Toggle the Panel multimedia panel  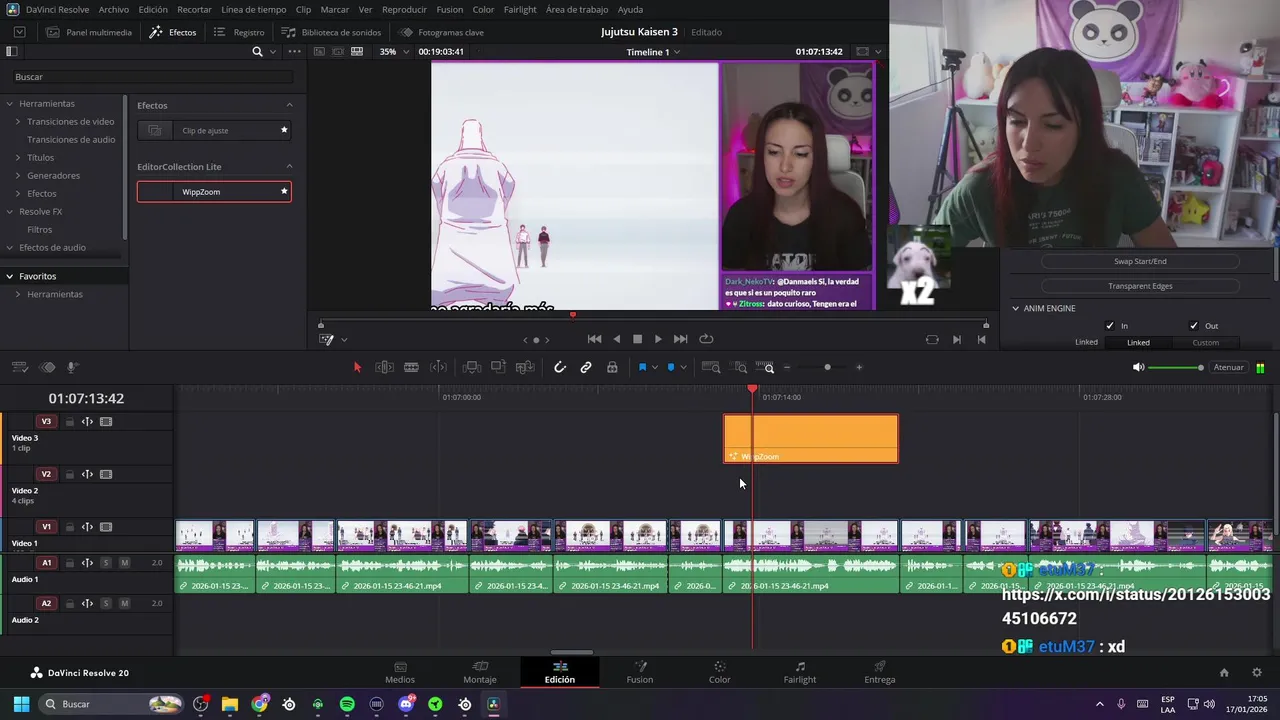(89, 32)
